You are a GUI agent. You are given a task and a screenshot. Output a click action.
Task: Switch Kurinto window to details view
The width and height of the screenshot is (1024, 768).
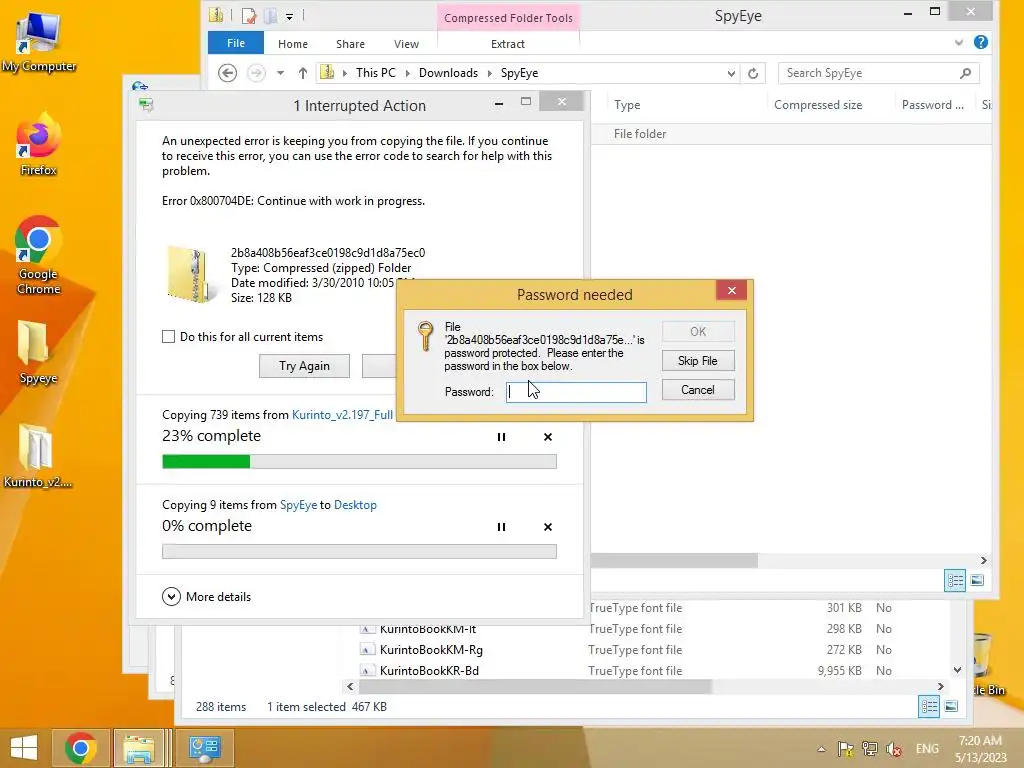929,706
